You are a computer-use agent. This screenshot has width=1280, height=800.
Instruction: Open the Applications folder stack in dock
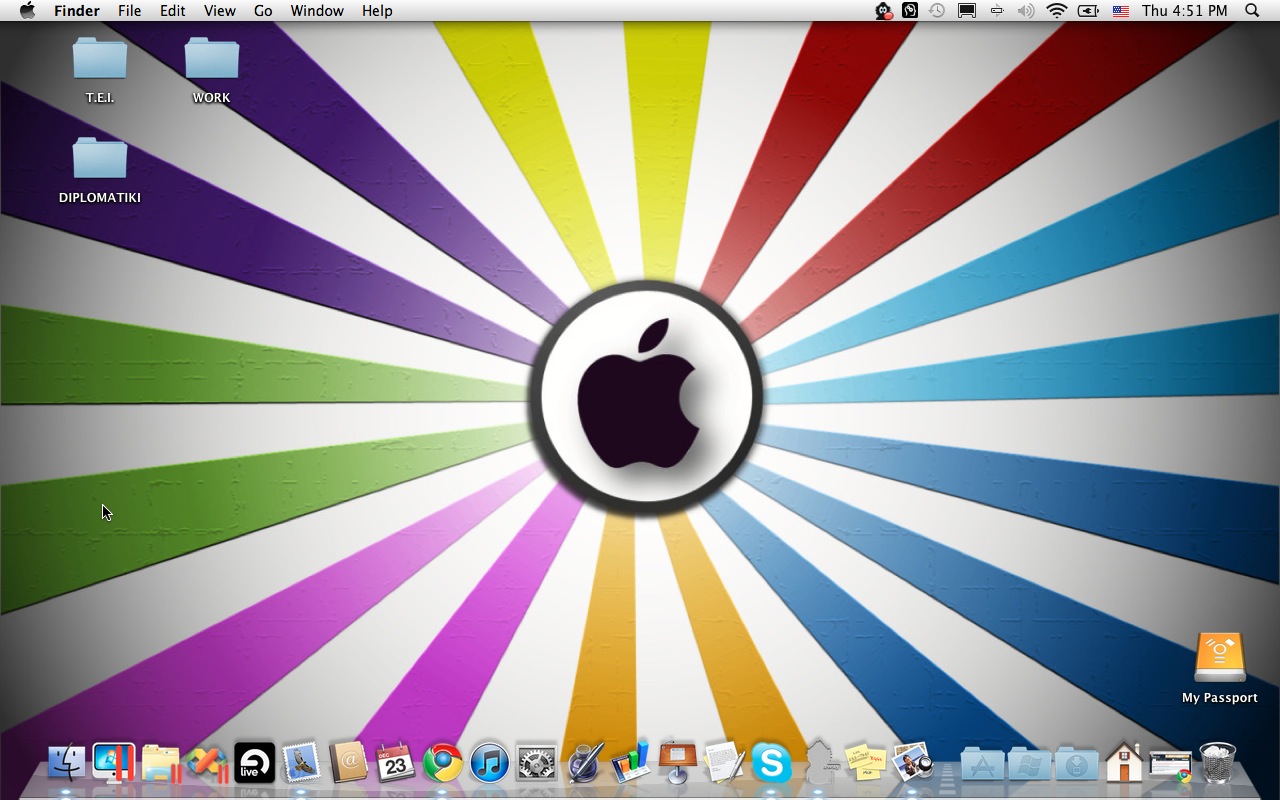point(982,765)
